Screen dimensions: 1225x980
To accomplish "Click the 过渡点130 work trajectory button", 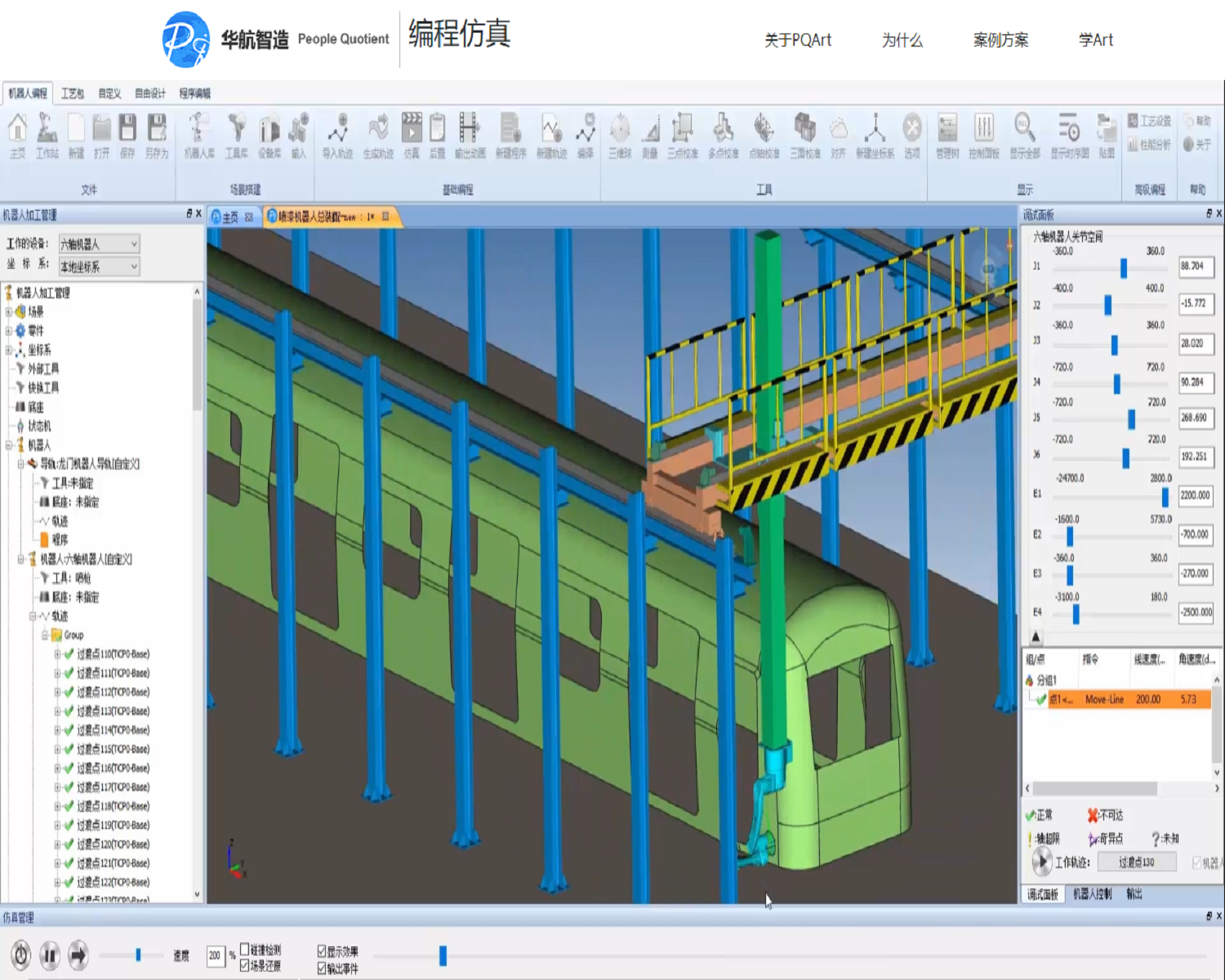I will pos(1136,862).
